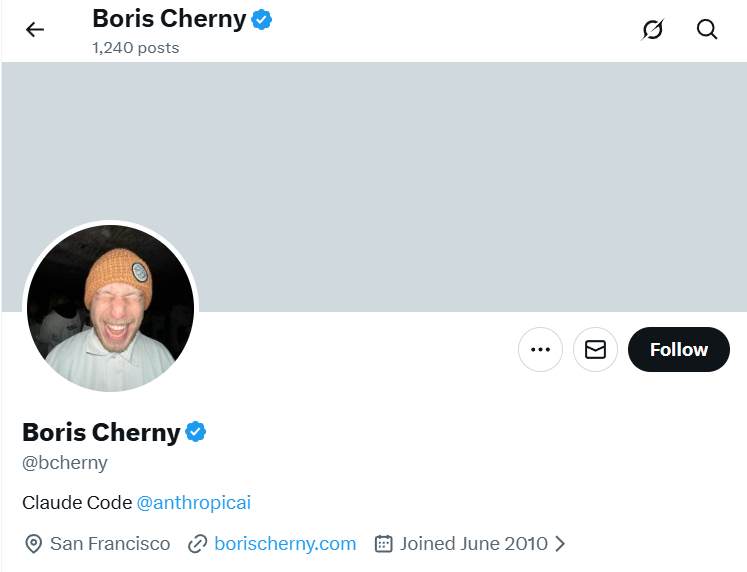Click the @bcherny handle text

coord(65,463)
